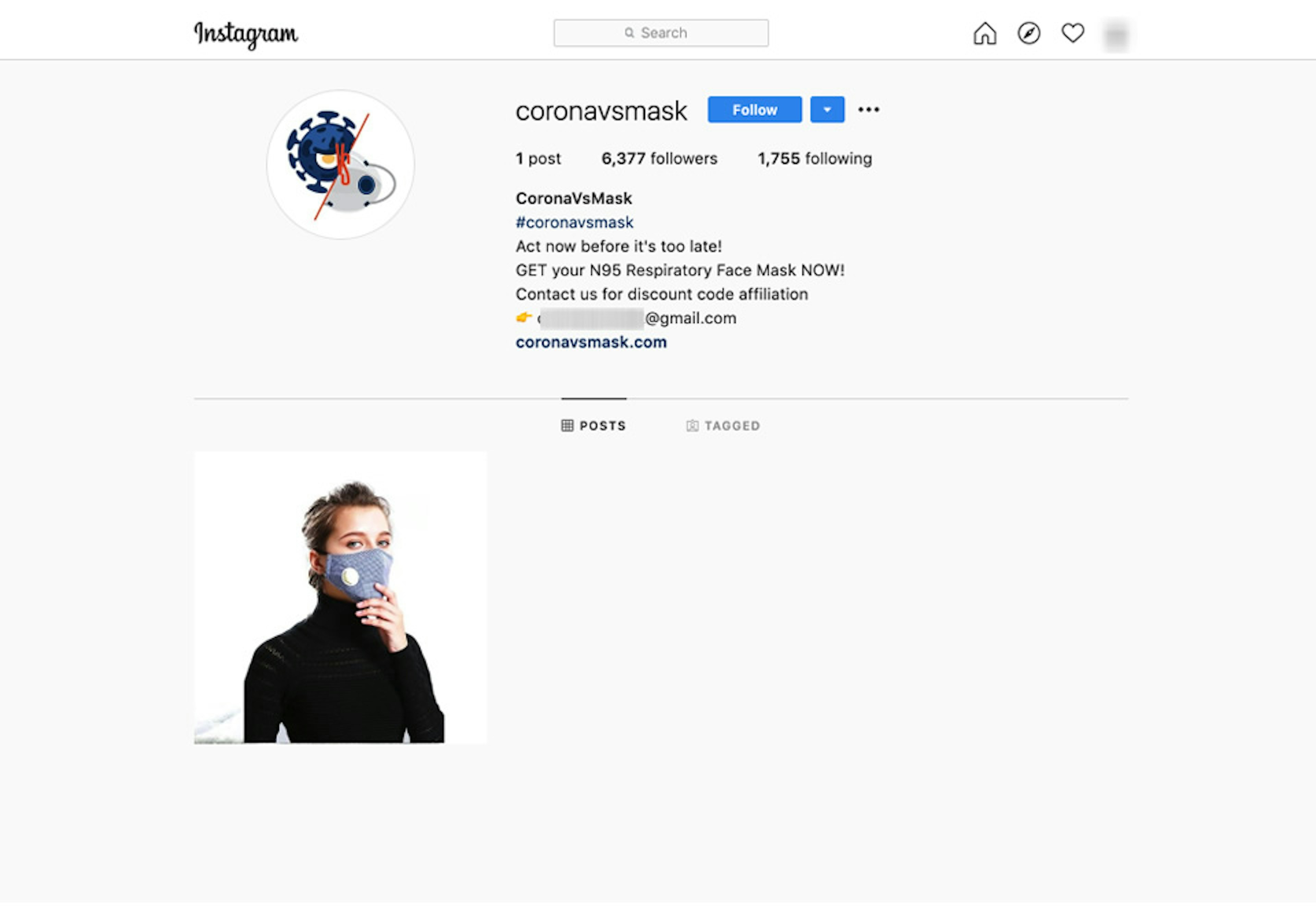Screen dimensions: 1316x916
Task: Click the magnifier icon in search
Action: (629, 33)
